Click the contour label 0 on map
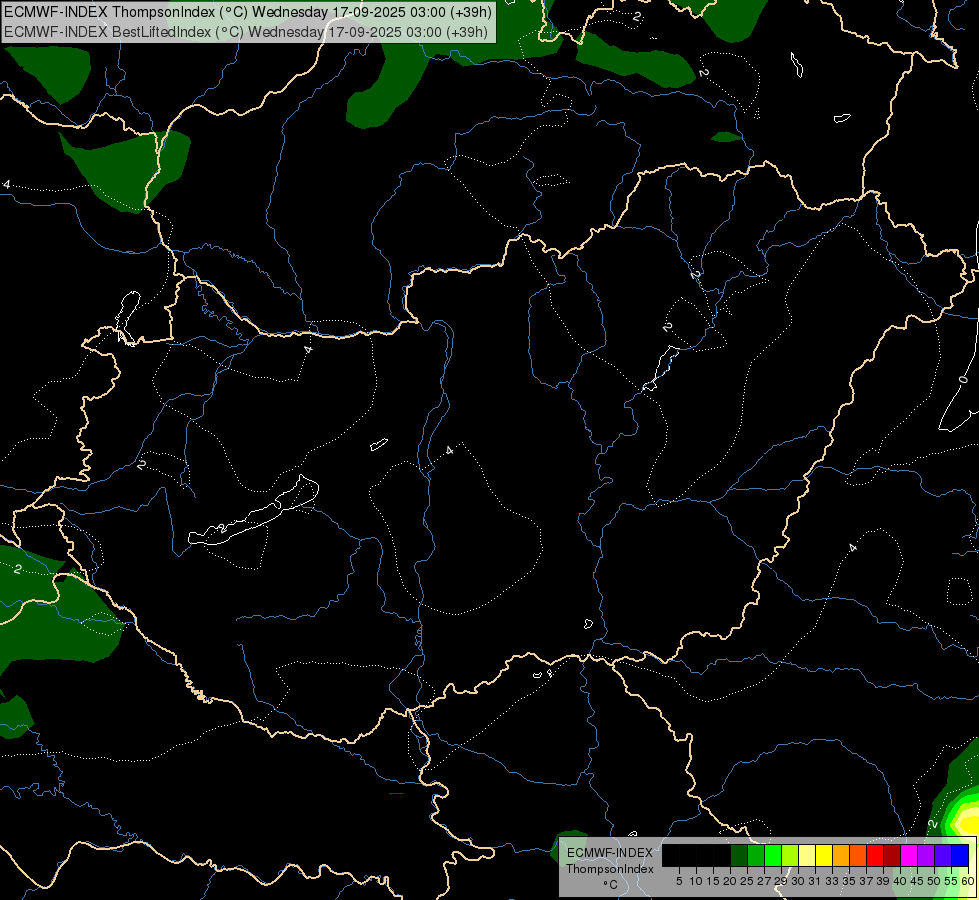 [963, 379]
